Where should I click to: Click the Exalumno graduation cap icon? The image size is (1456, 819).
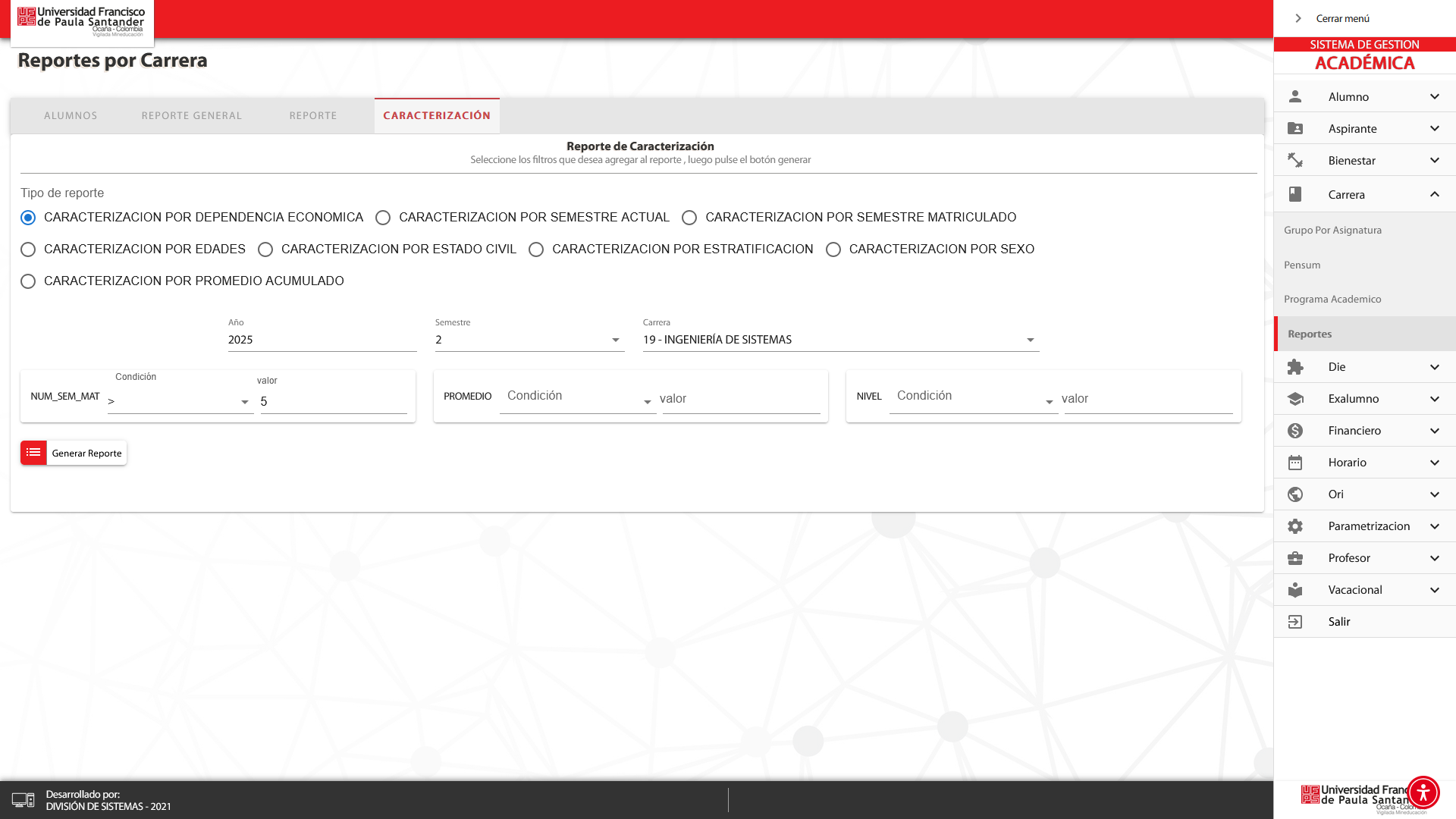pyautogui.click(x=1295, y=399)
